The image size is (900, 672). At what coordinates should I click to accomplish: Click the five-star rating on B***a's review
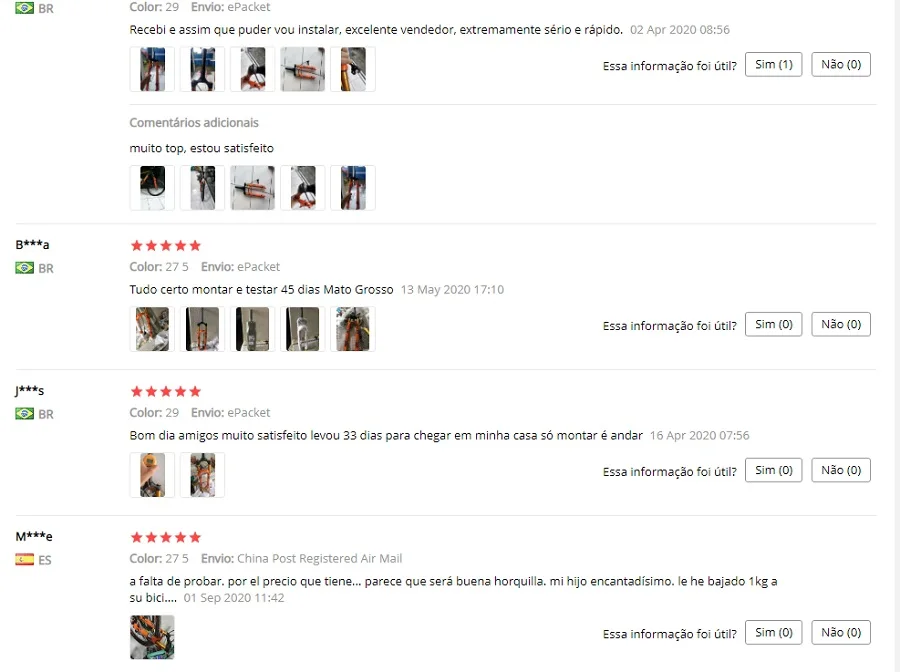click(166, 246)
